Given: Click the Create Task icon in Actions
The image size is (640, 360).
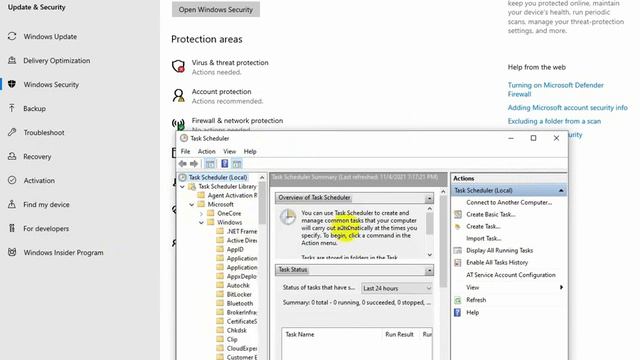Looking at the screenshot, I should [458, 227].
